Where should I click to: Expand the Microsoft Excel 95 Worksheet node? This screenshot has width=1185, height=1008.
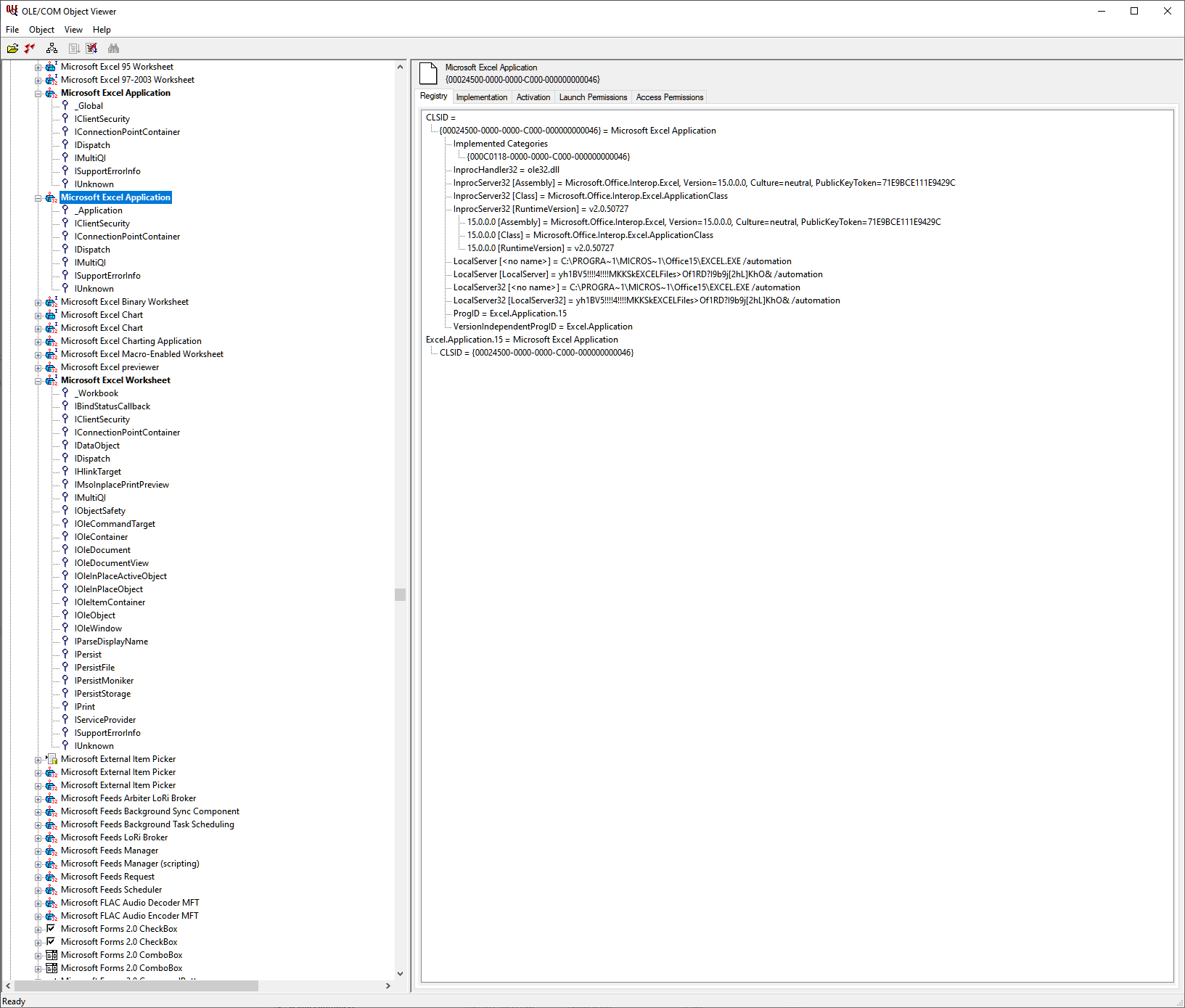click(x=38, y=67)
